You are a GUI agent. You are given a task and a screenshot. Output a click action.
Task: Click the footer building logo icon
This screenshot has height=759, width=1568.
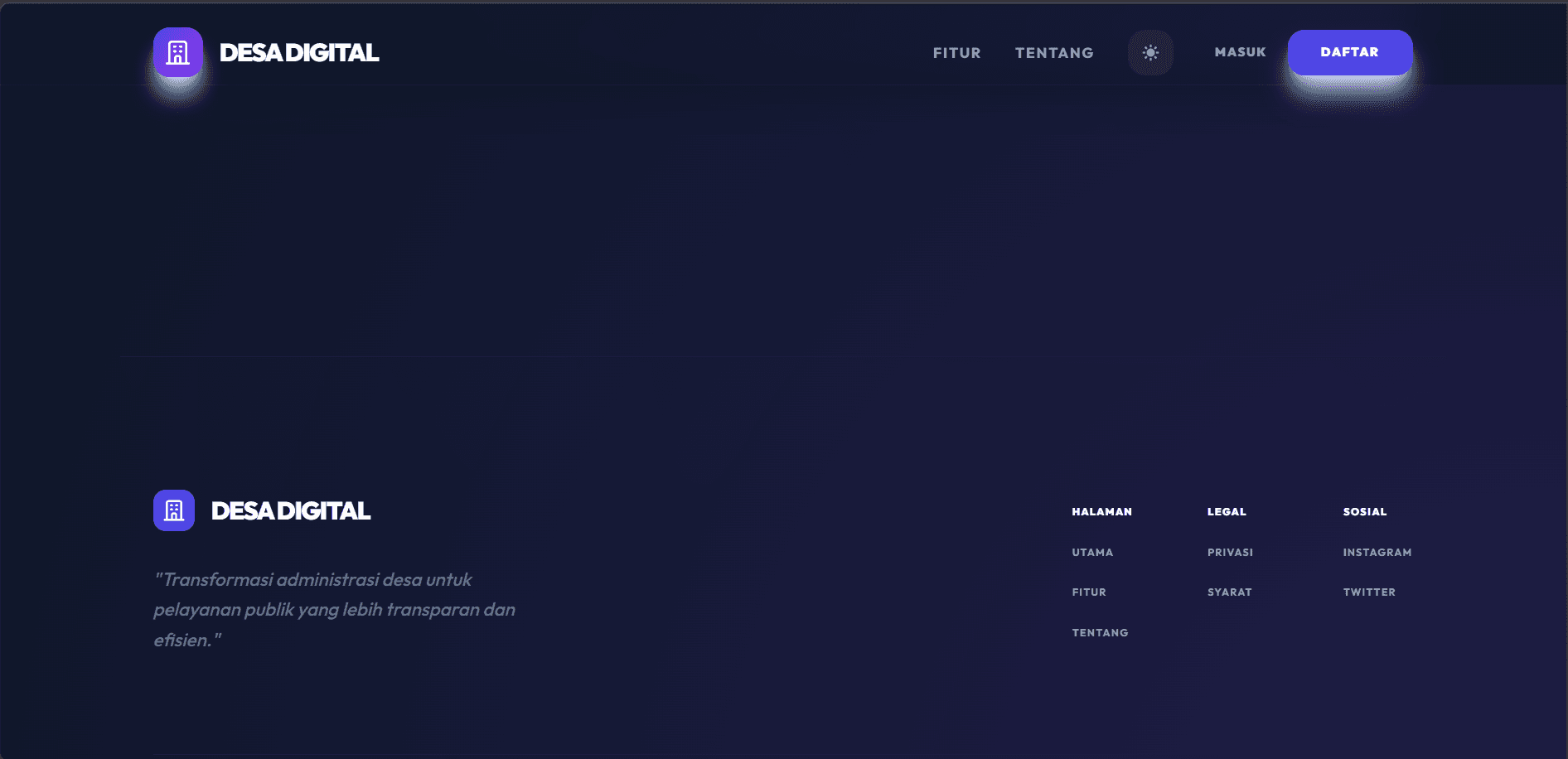point(174,510)
